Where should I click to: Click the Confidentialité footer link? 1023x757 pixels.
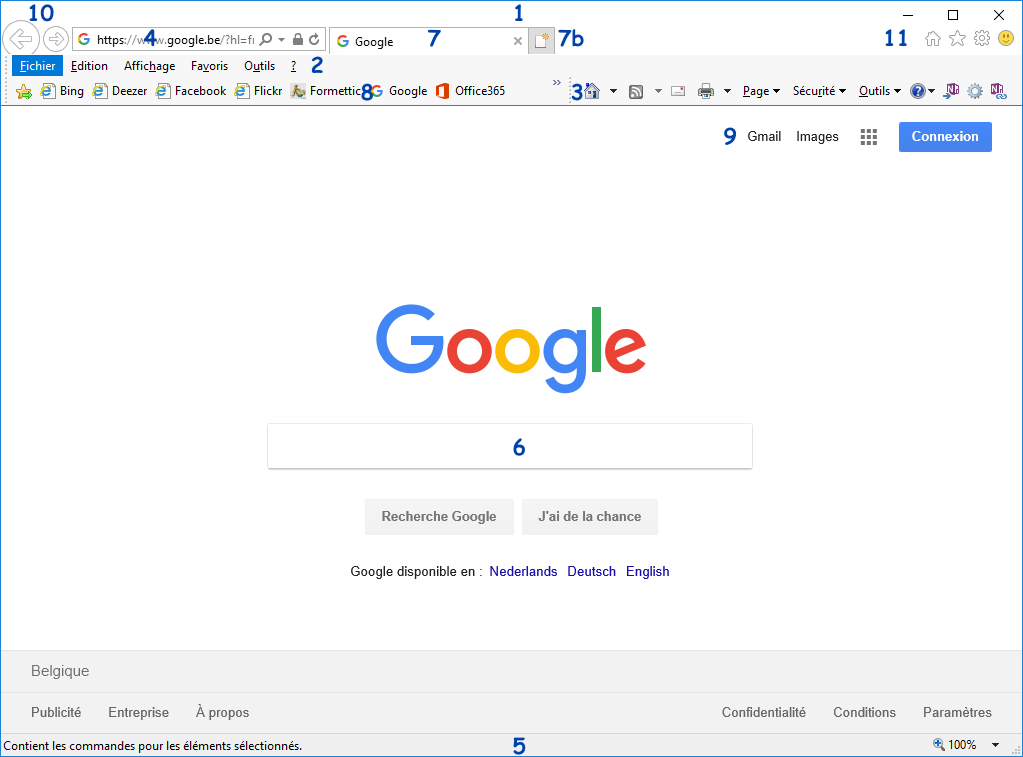pyautogui.click(x=763, y=713)
